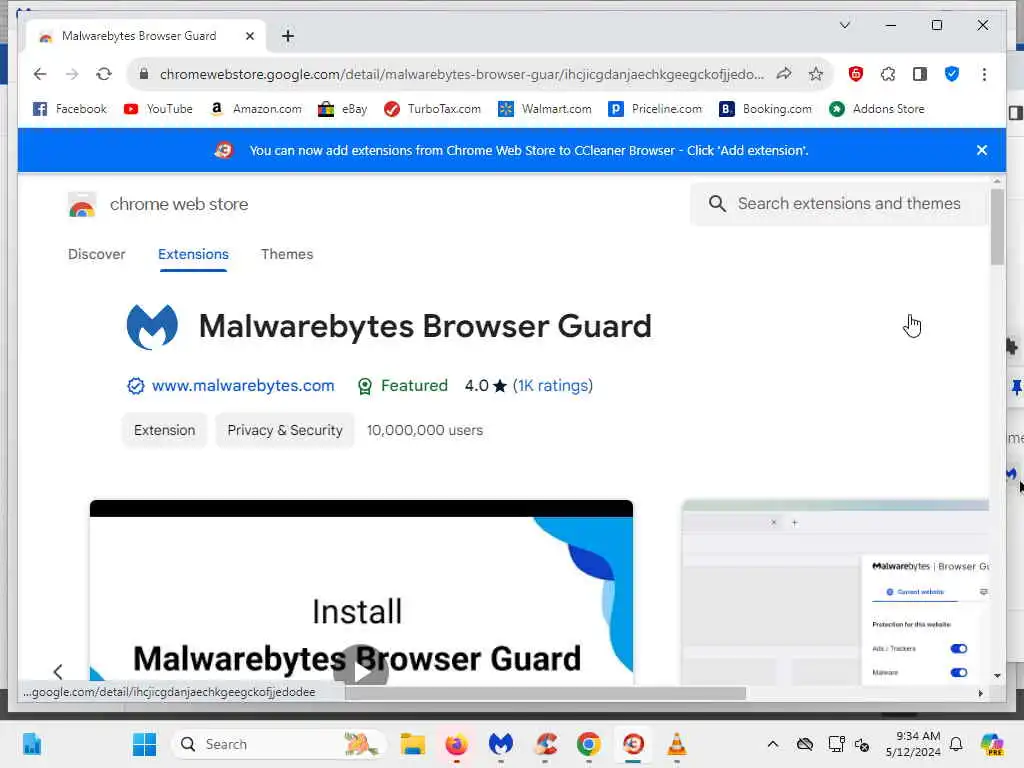The height and width of the screenshot is (768, 1024).
Task: Bookmark this page with the star icon
Action: coord(816,74)
